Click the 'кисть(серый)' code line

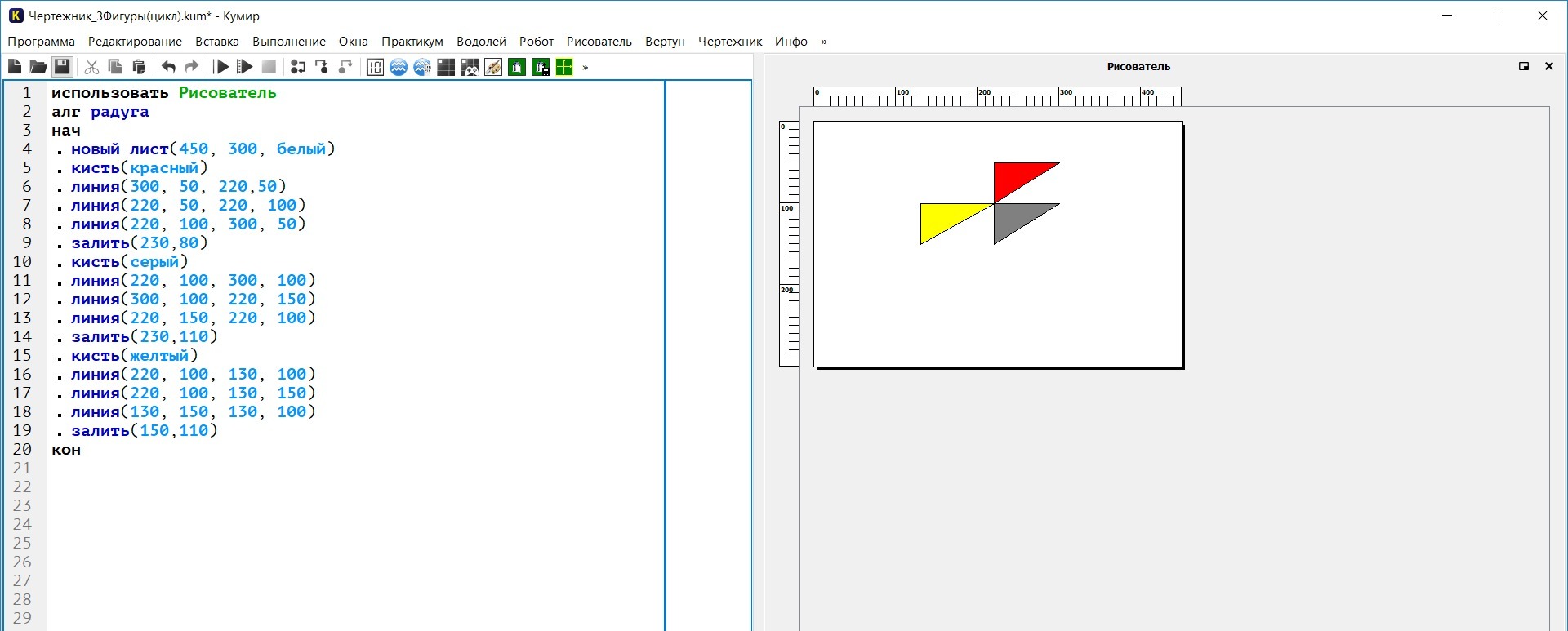click(x=130, y=262)
